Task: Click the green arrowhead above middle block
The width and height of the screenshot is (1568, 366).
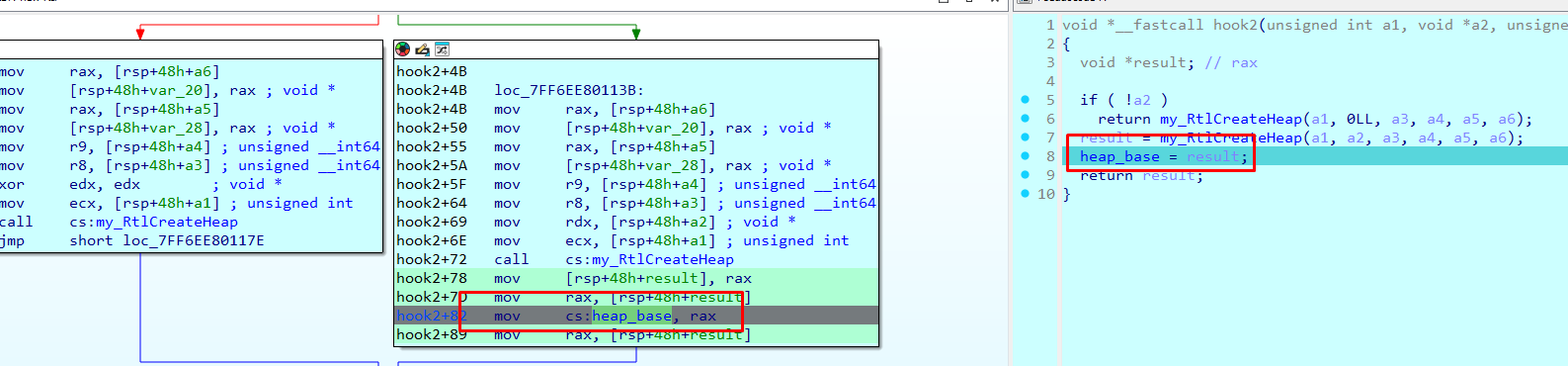Action: pyautogui.click(x=636, y=34)
